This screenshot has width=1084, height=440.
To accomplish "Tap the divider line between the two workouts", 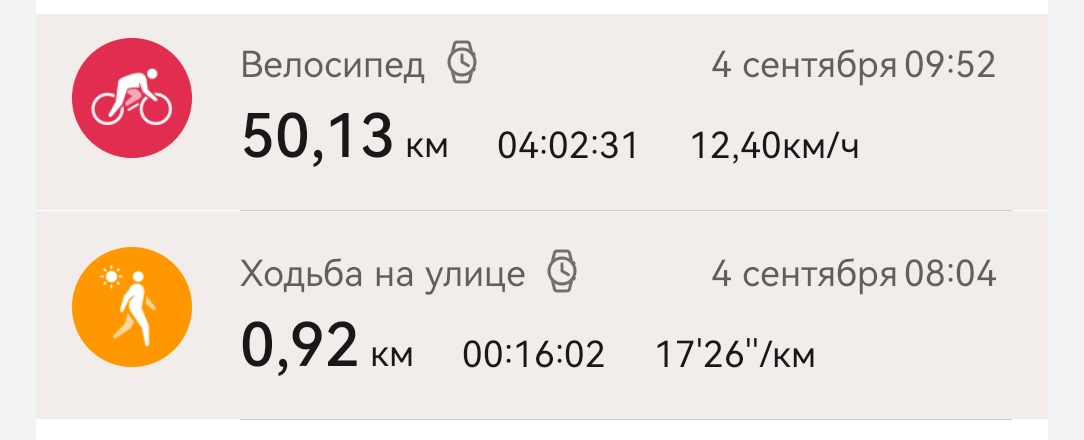I will (625, 211).
